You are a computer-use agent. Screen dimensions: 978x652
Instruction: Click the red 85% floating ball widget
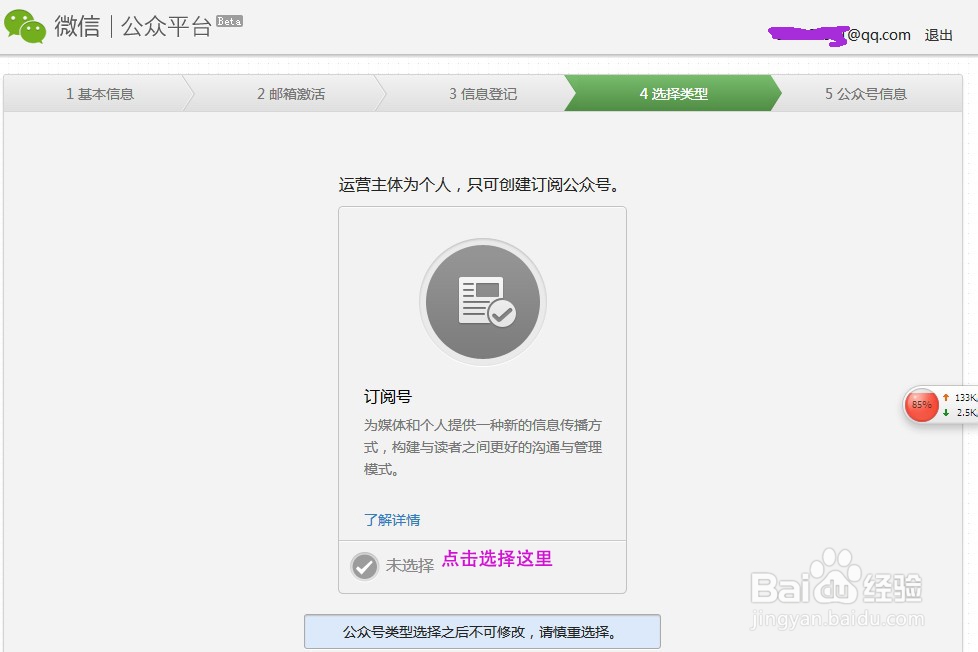pyautogui.click(x=921, y=405)
